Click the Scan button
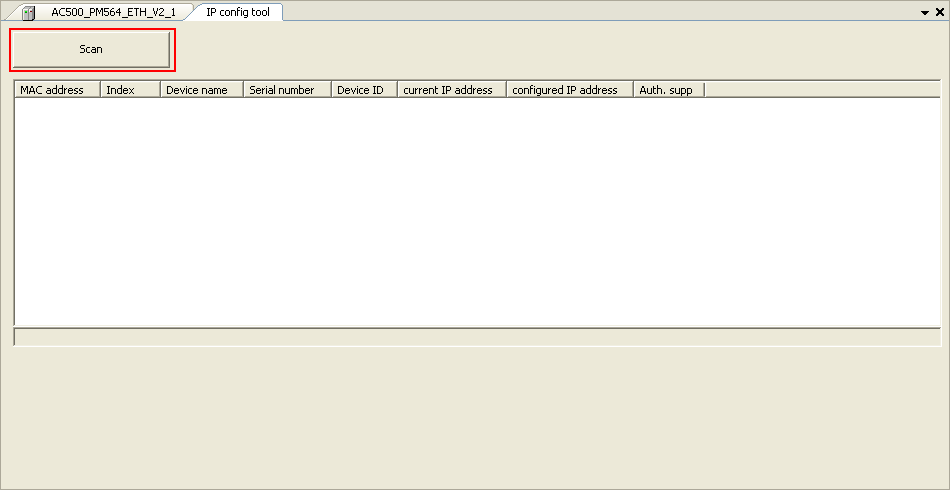The image size is (950, 490). [x=91, y=49]
